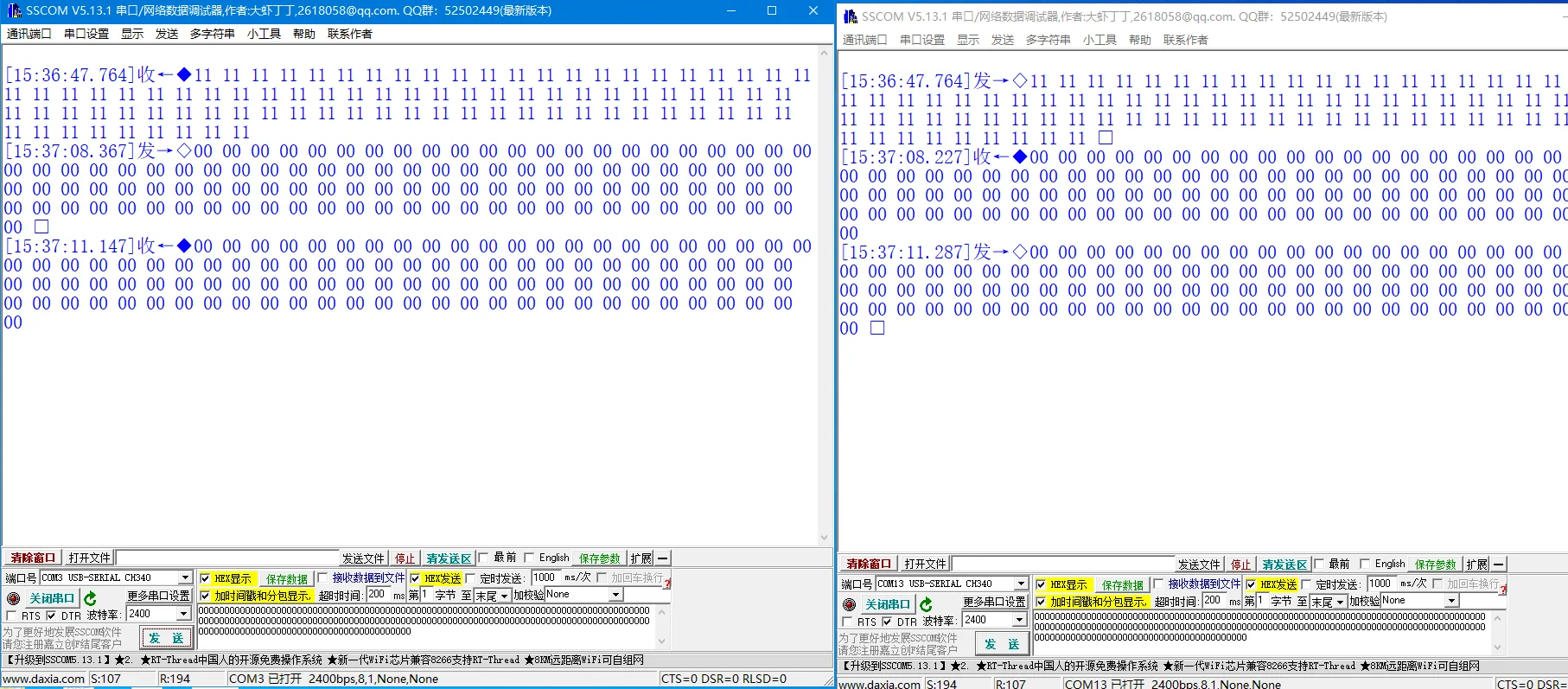Toggle DTR checkbox in COM3 window
Image resolution: width=1568 pixels, height=689 pixels.
pyautogui.click(x=51, y=616)
